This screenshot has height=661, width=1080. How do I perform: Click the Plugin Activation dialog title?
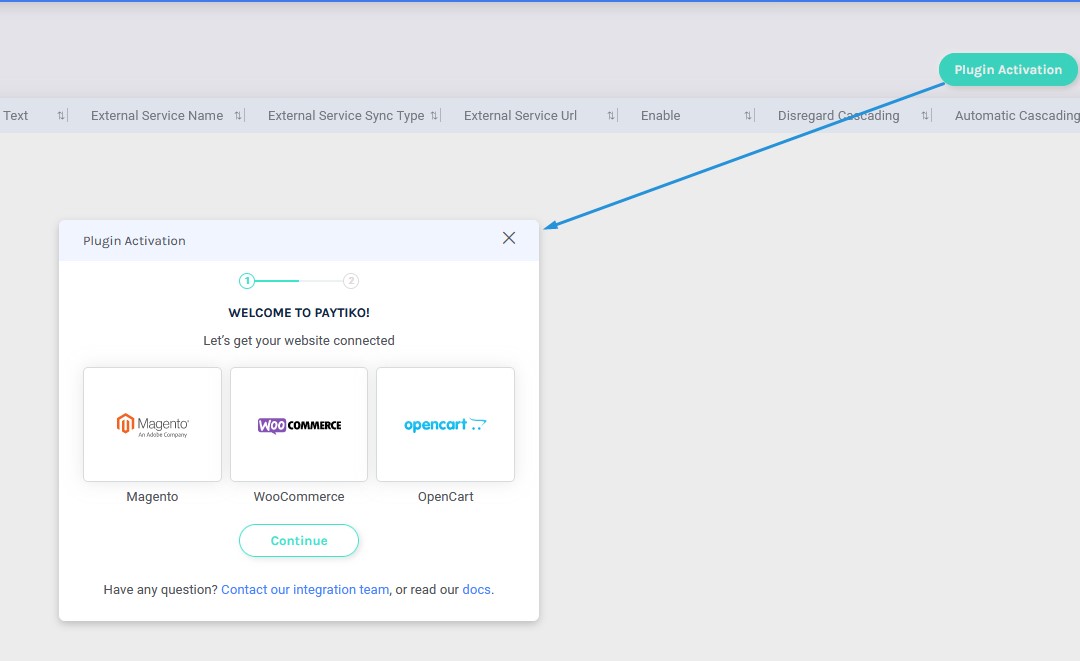(x=134, y=241)
